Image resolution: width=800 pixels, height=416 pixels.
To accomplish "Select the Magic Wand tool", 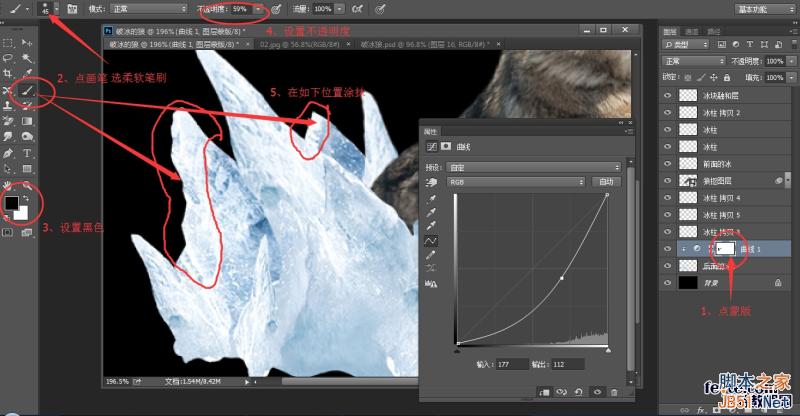I will click(27, 58).
